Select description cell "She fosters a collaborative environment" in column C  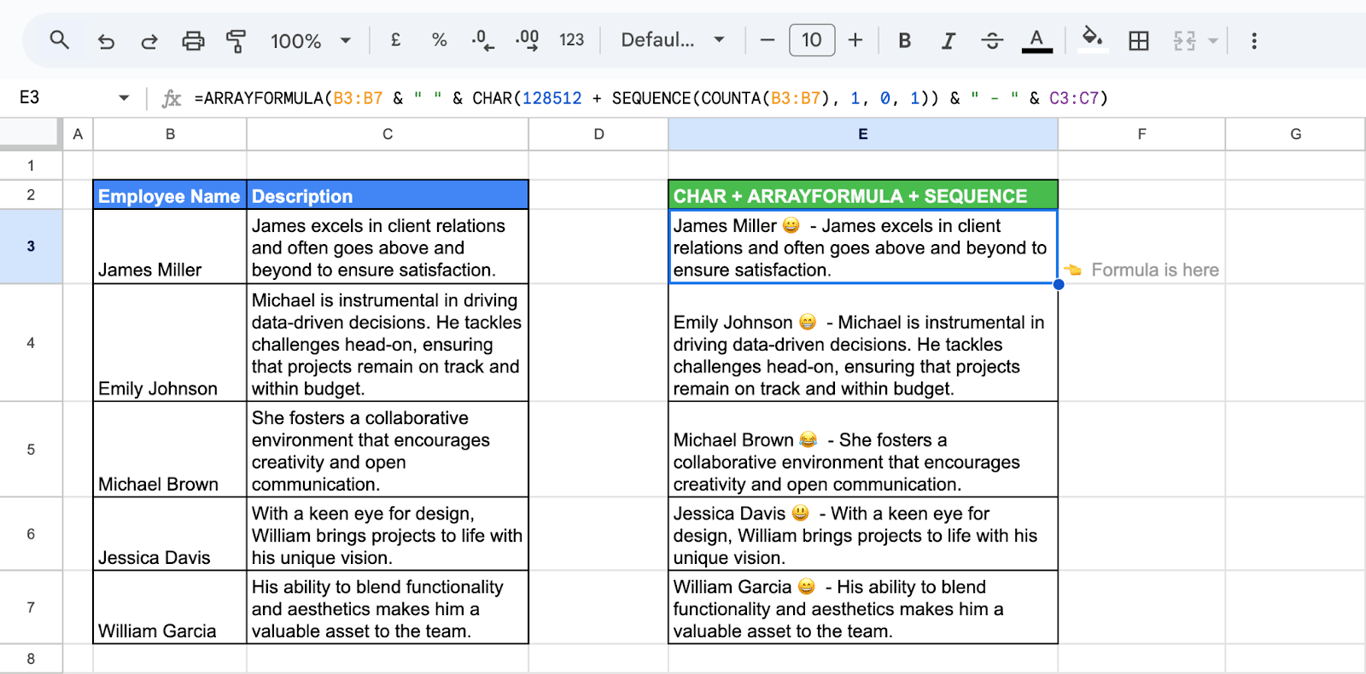click(x=388, y=449)
